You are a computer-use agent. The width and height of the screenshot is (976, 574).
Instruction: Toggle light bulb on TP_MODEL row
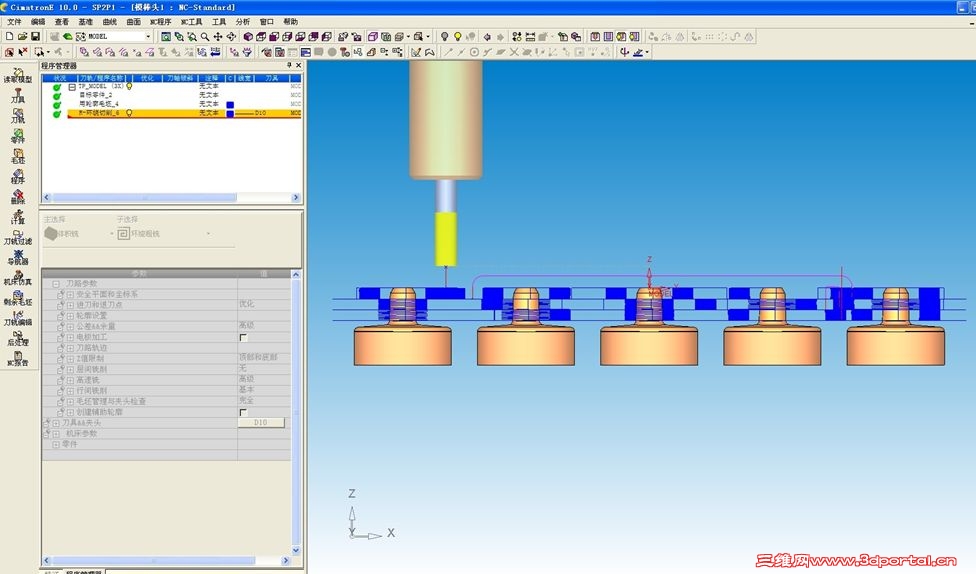click(x=129, y=87)
